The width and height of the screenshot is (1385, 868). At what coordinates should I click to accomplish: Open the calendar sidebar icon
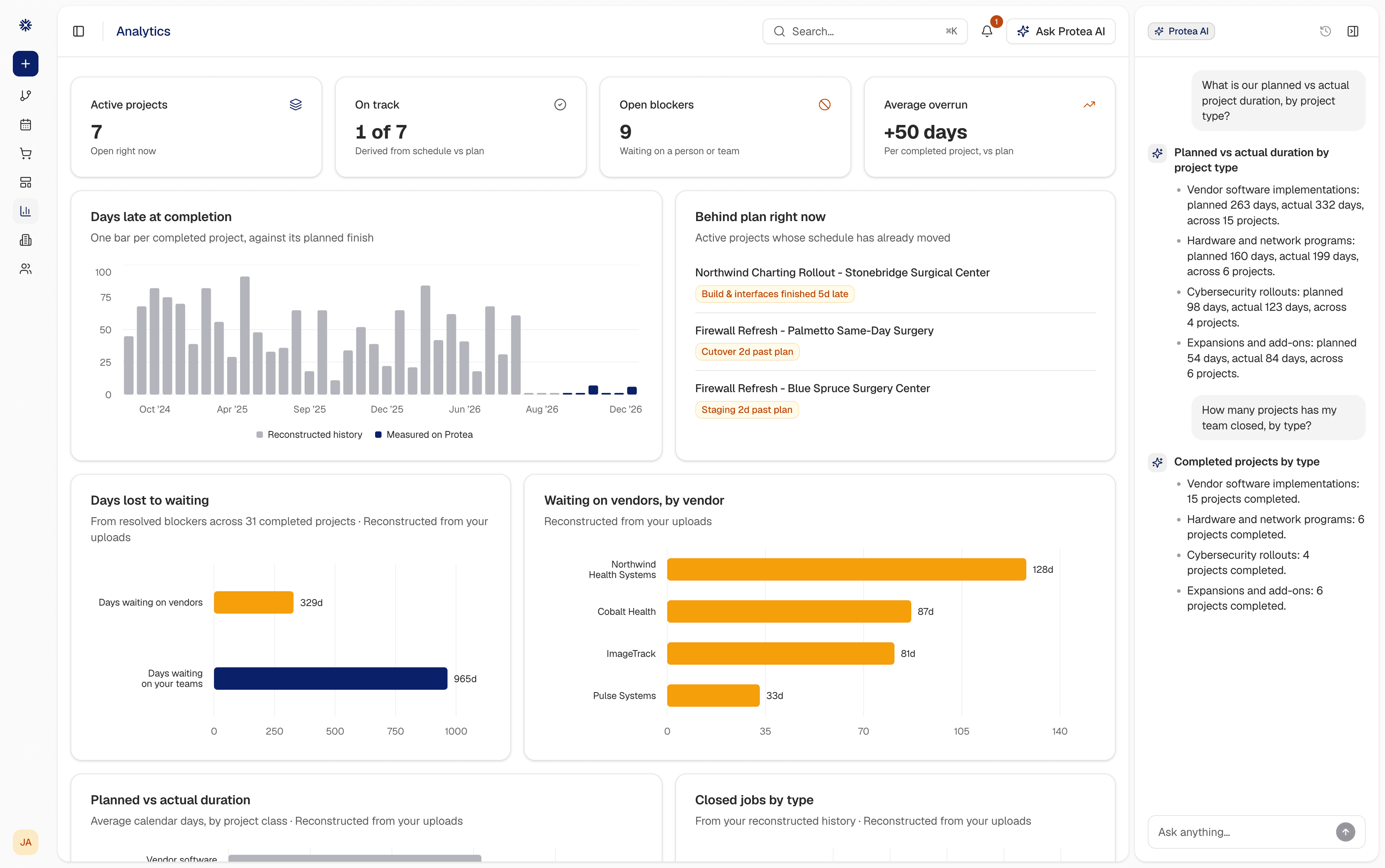25,125
